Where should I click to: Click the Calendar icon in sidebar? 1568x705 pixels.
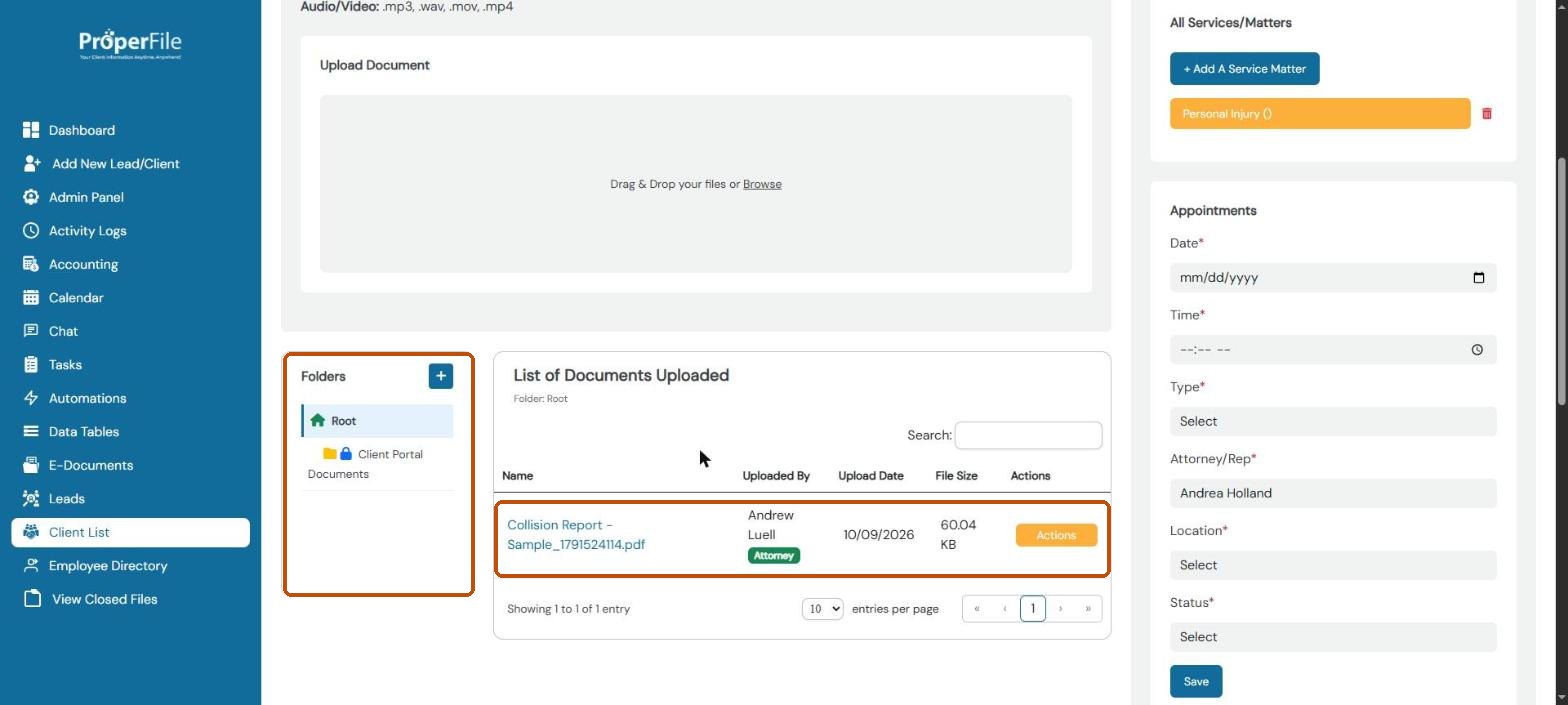click(x=31, y=297)
